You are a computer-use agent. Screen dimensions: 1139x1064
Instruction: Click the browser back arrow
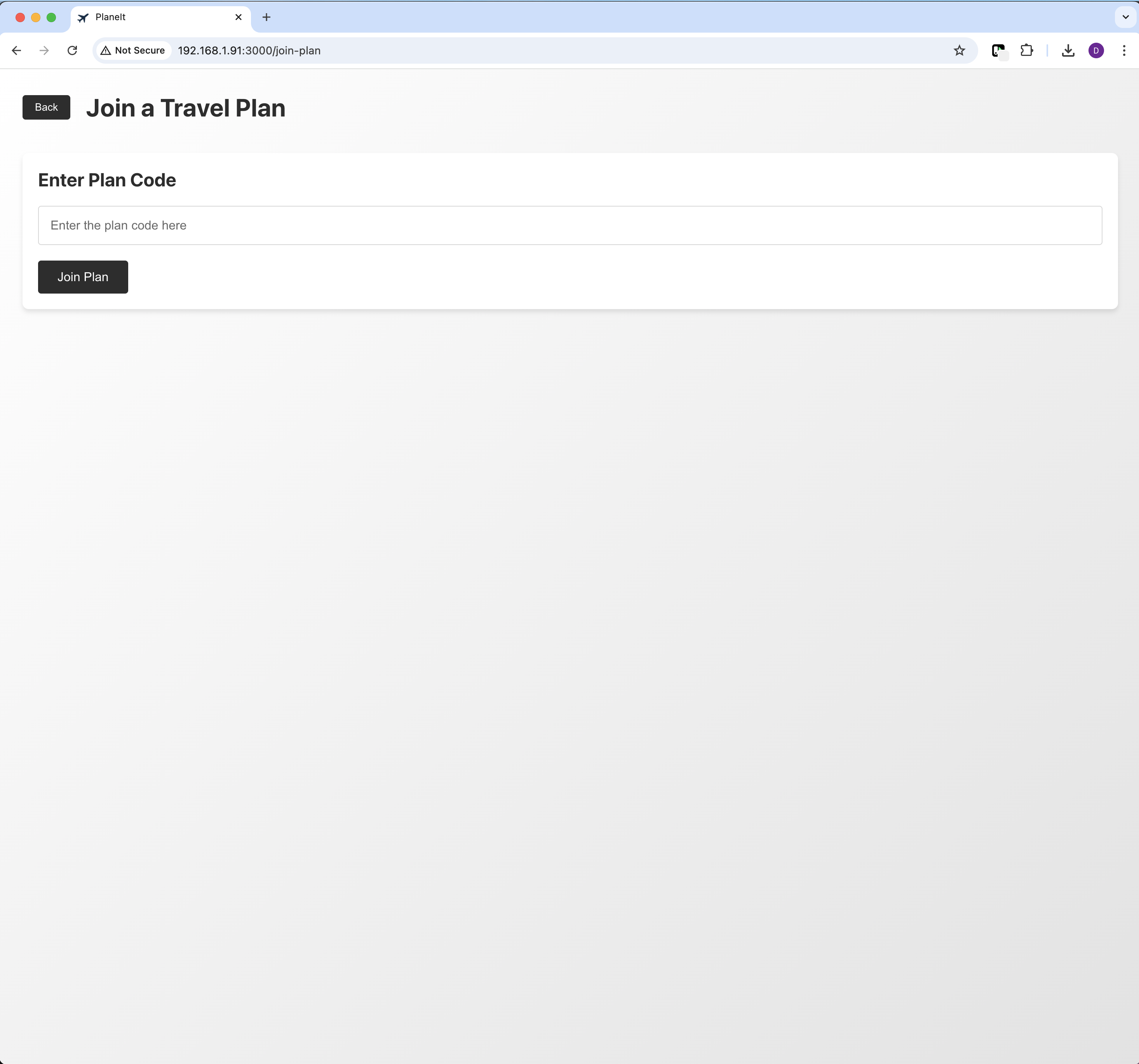[17, 50]
